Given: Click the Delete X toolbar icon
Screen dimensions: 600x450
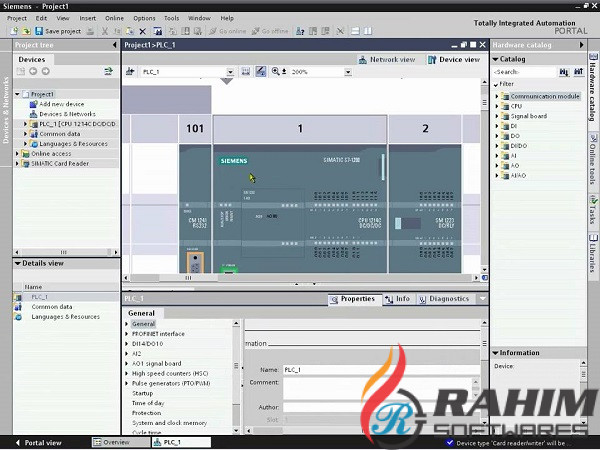Looking at the screenshot, I should click(x=142, y=31).
